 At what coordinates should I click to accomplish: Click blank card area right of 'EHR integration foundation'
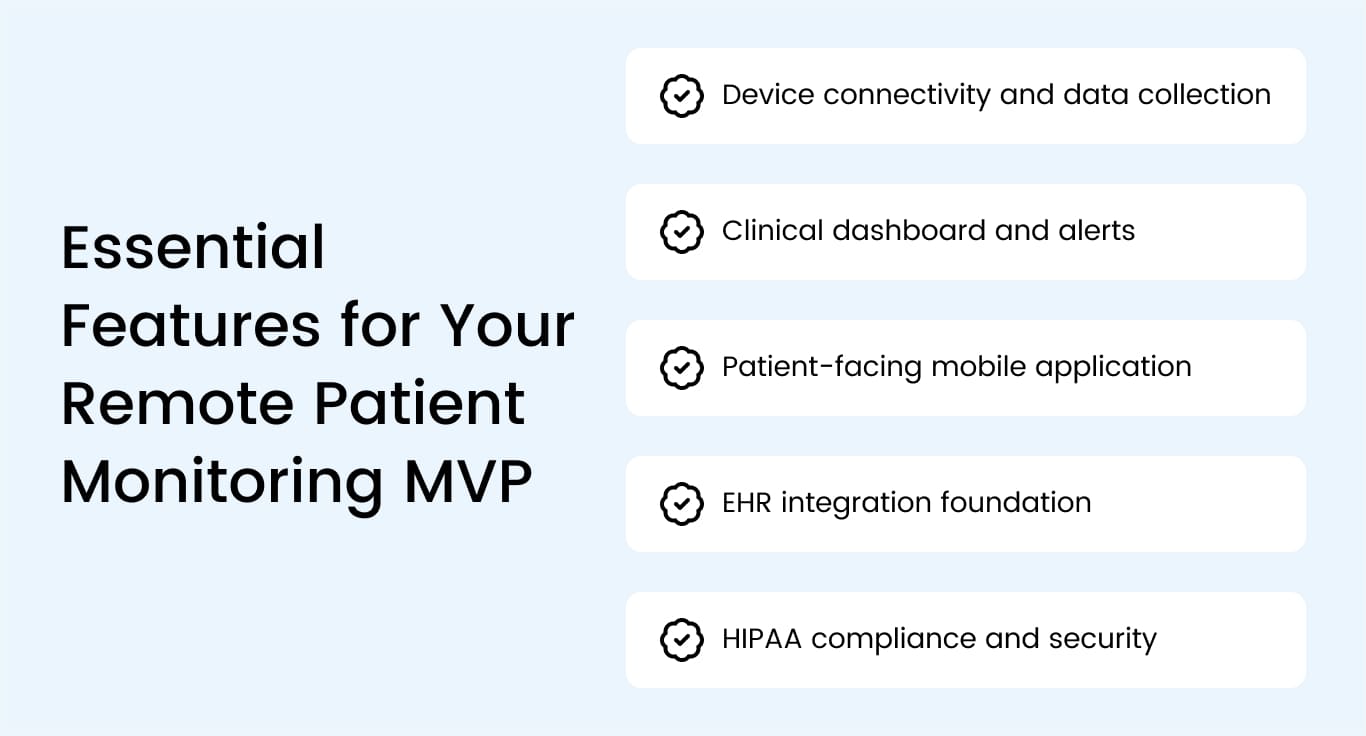point(1198,504)
